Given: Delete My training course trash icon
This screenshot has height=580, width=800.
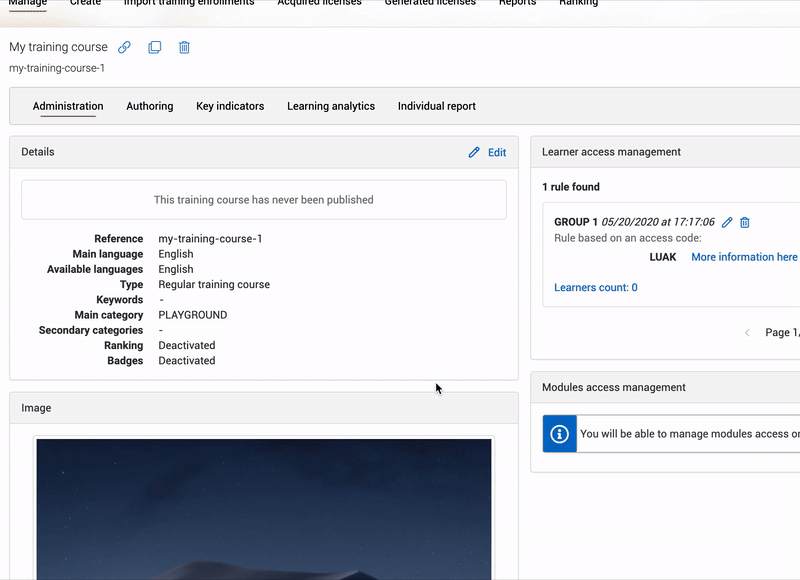Looking at the screenshot, I should click(x=184, y=47).
